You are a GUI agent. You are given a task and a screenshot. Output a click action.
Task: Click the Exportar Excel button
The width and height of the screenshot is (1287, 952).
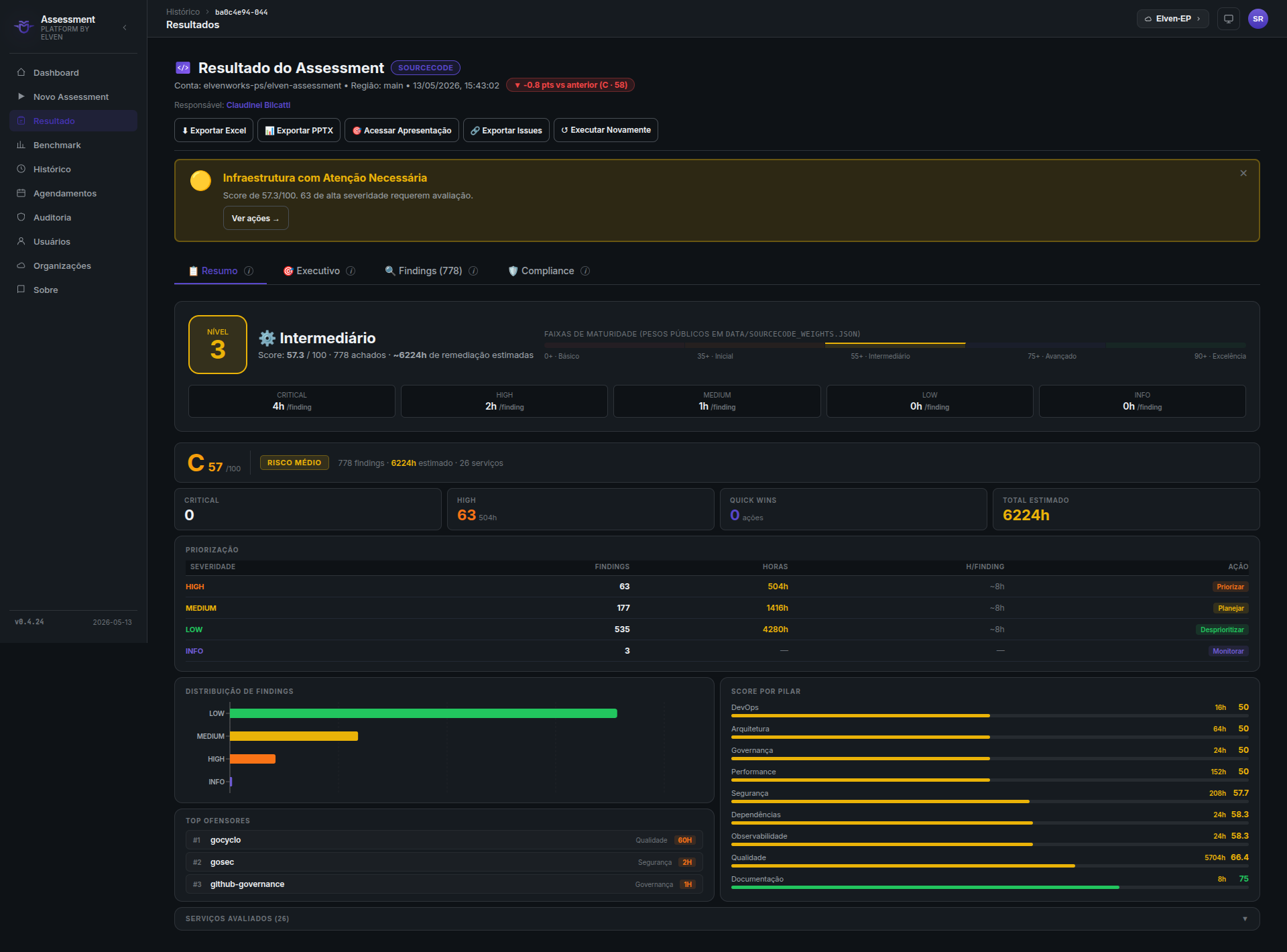click(x=214, y=130)
